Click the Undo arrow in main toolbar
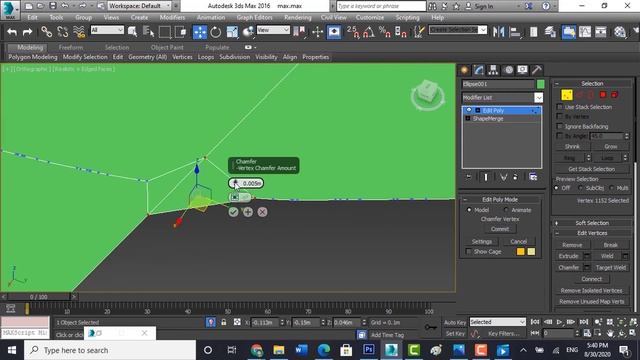 click(x=12, y=32)
